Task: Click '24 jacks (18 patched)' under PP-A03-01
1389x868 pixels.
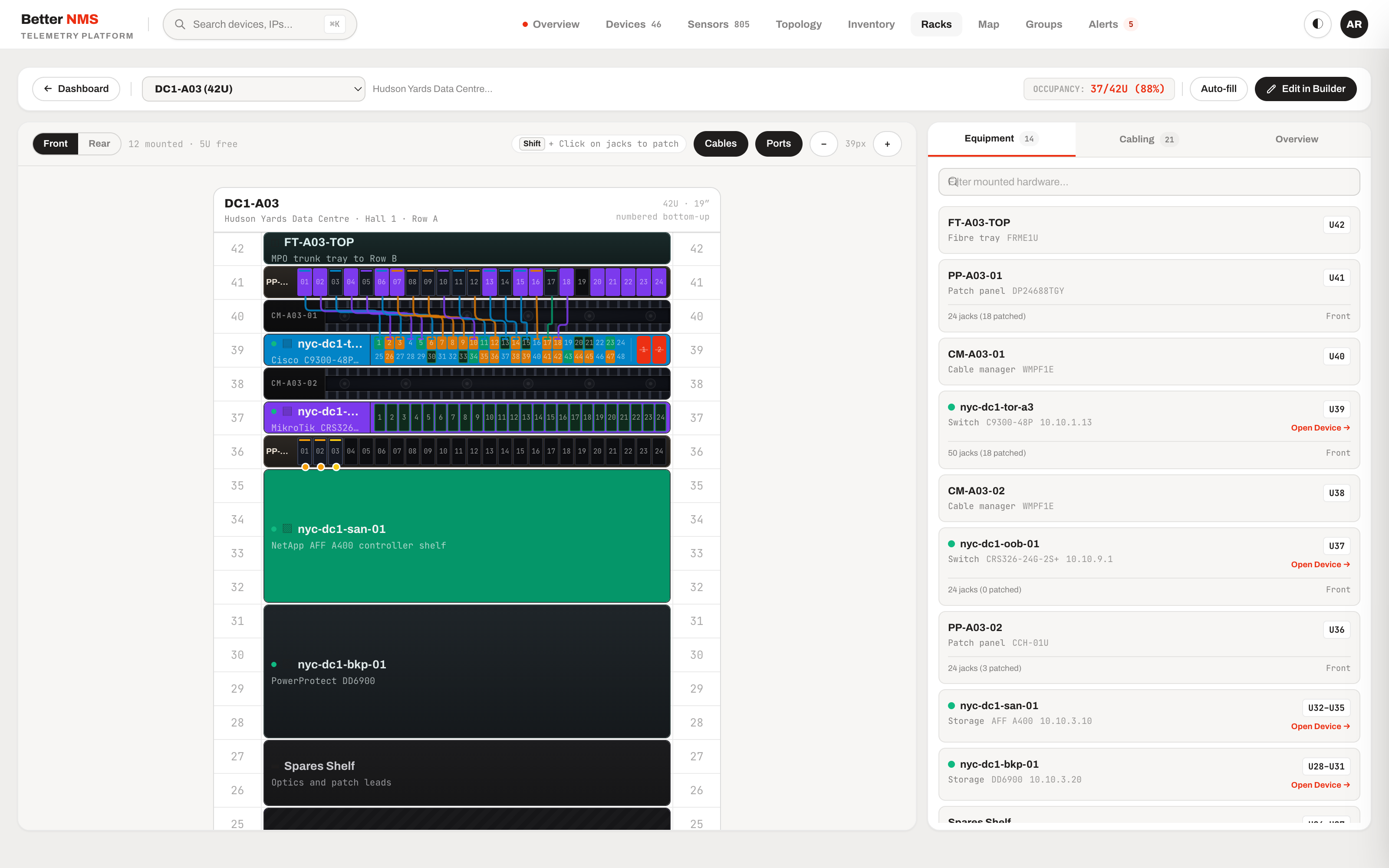Action: click(x=986, y=316)
